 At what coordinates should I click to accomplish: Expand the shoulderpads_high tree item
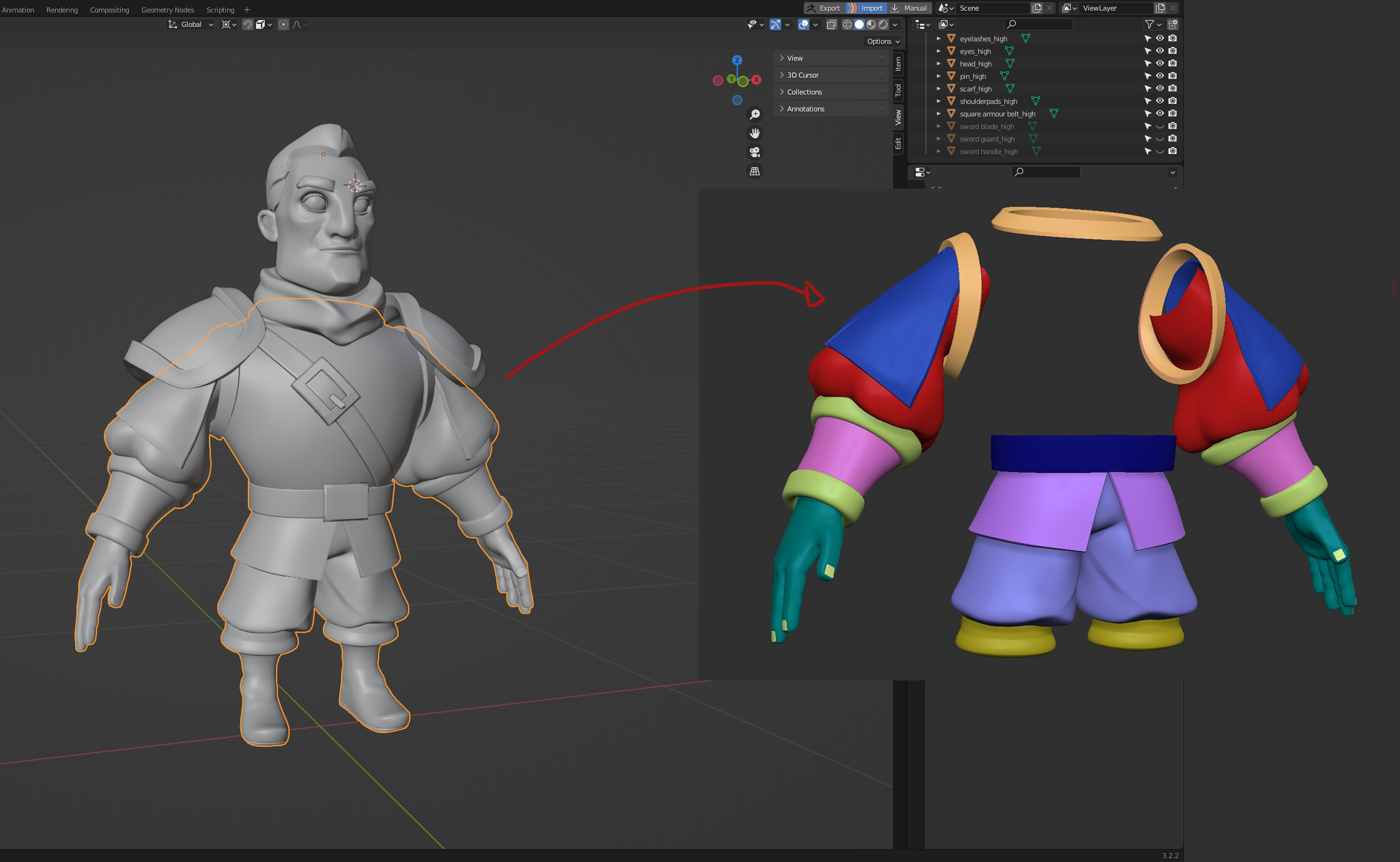pos(939,101)
